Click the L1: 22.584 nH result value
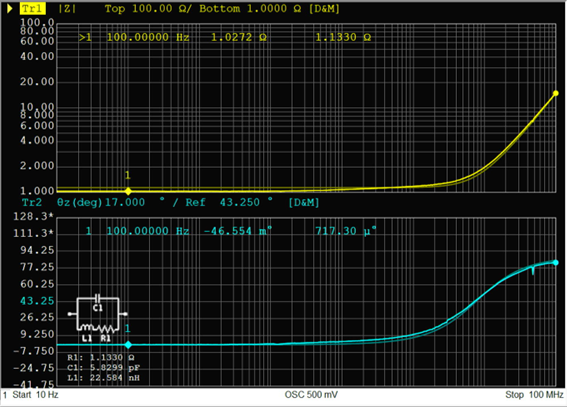This screenshot has width=567, height=407. pos(103,378)
